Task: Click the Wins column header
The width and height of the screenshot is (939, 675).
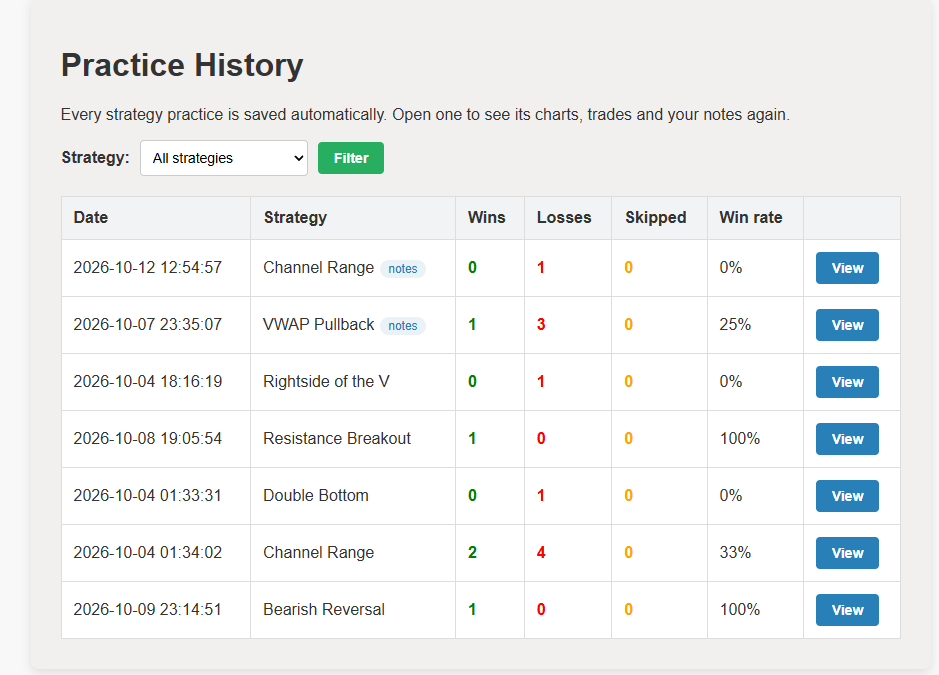Action: (490, 218)
